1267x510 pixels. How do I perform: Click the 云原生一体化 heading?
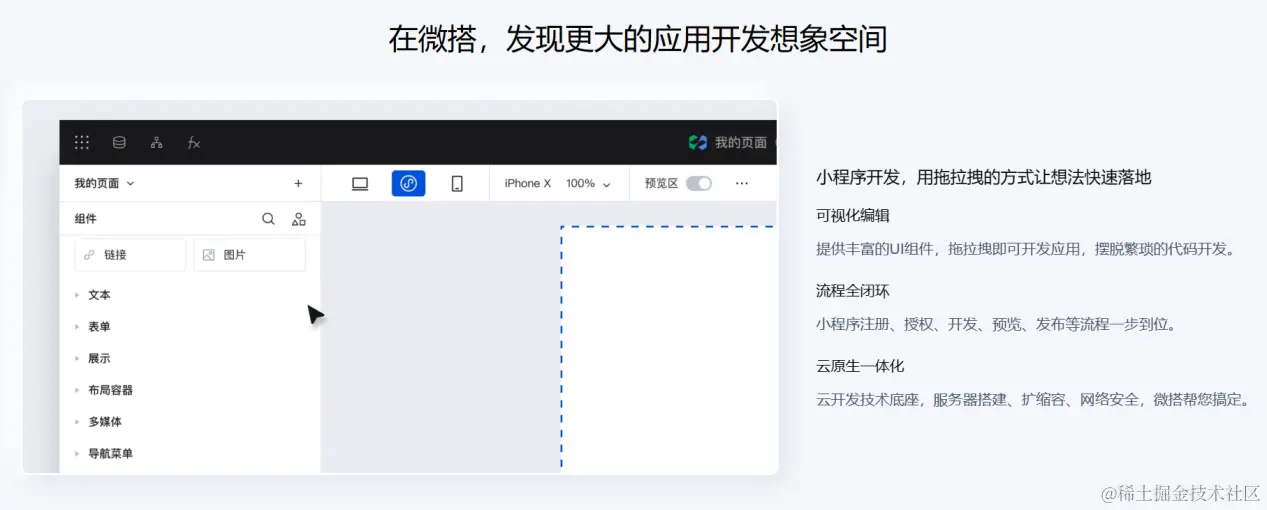click(x=860, y=366)
